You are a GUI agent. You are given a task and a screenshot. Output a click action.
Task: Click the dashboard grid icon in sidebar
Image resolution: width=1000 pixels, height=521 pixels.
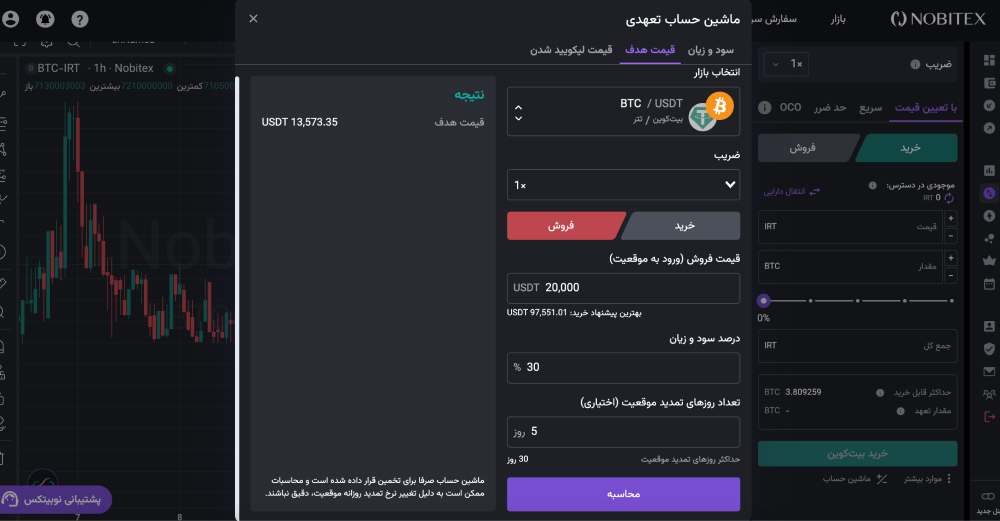tap(989, 60)
